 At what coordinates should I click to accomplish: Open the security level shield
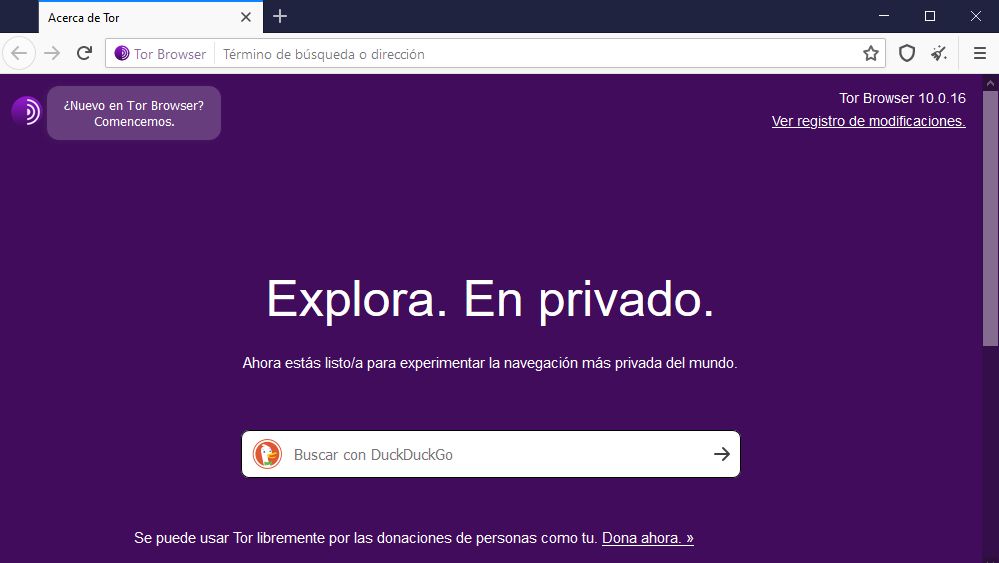(907, 53)
